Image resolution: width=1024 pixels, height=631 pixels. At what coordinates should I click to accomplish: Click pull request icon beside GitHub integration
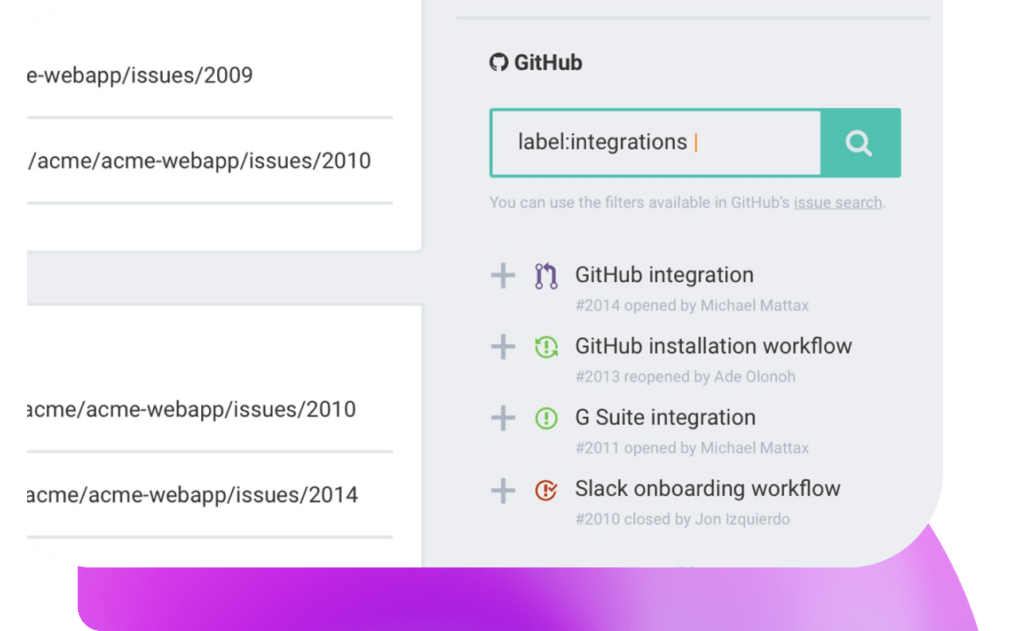546,276
